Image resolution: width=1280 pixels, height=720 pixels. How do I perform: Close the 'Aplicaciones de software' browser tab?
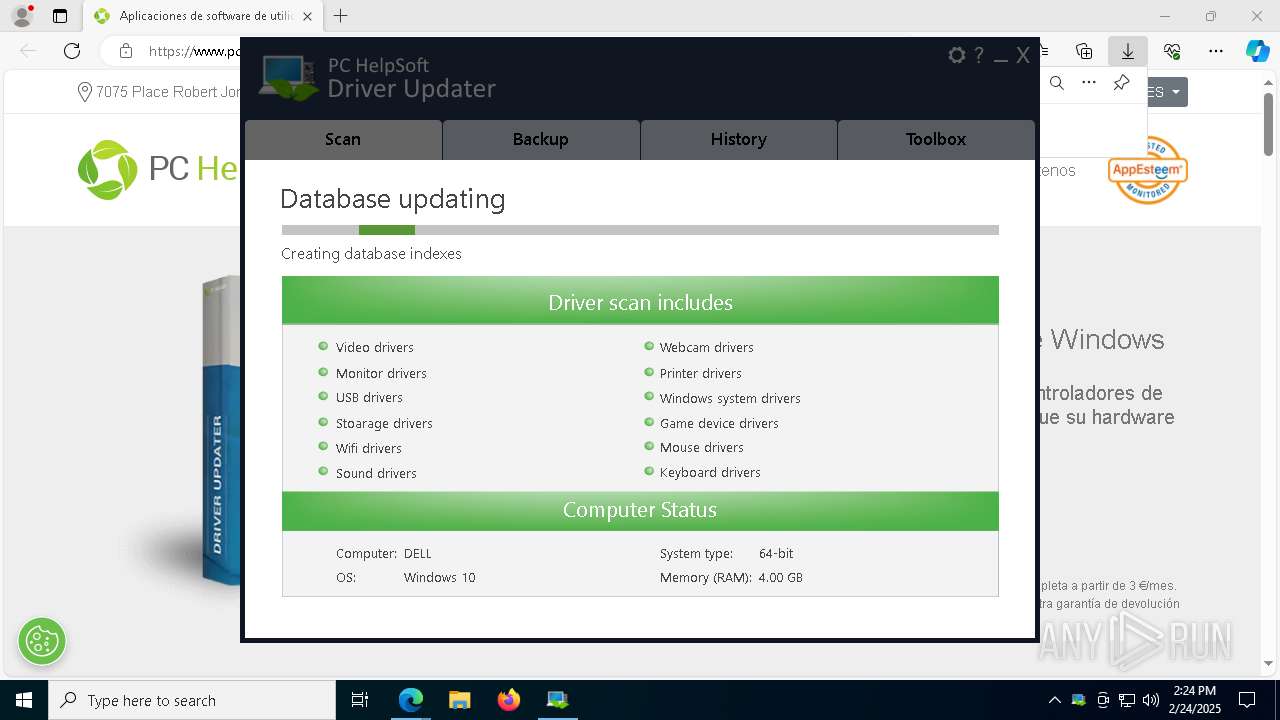coord(307,16)
